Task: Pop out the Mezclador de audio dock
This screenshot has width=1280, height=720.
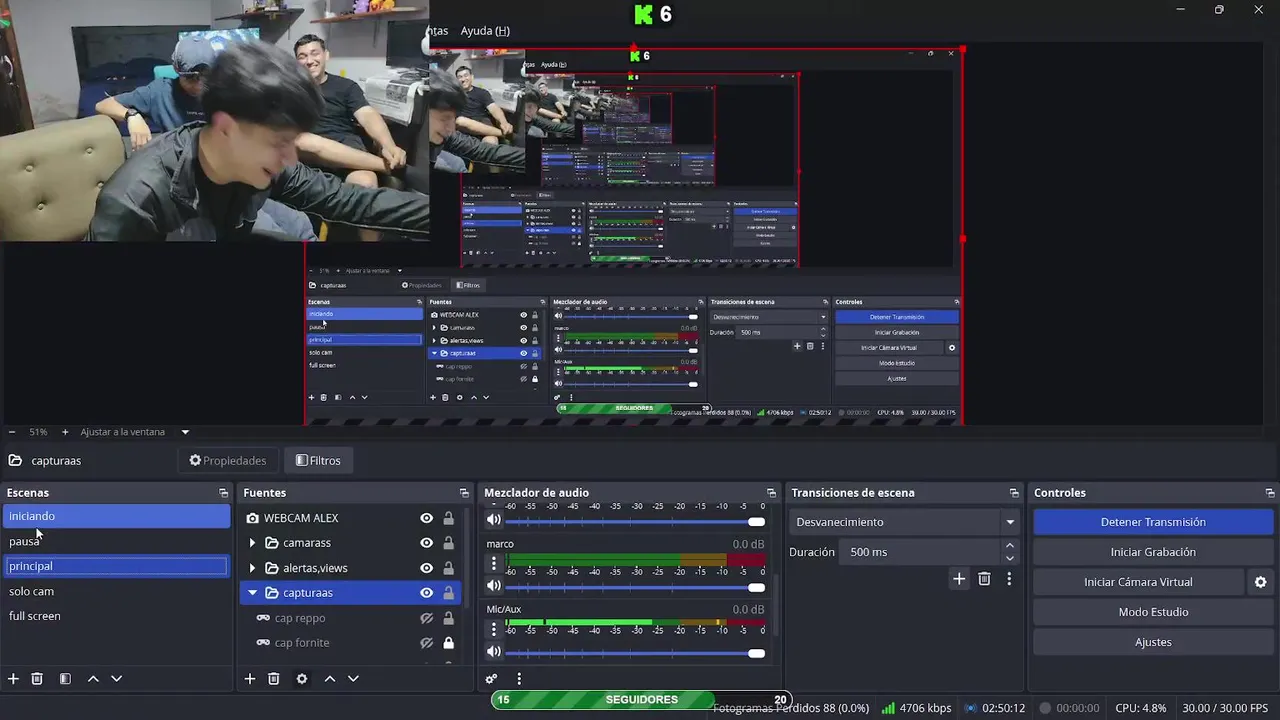Action: point(771,493)
